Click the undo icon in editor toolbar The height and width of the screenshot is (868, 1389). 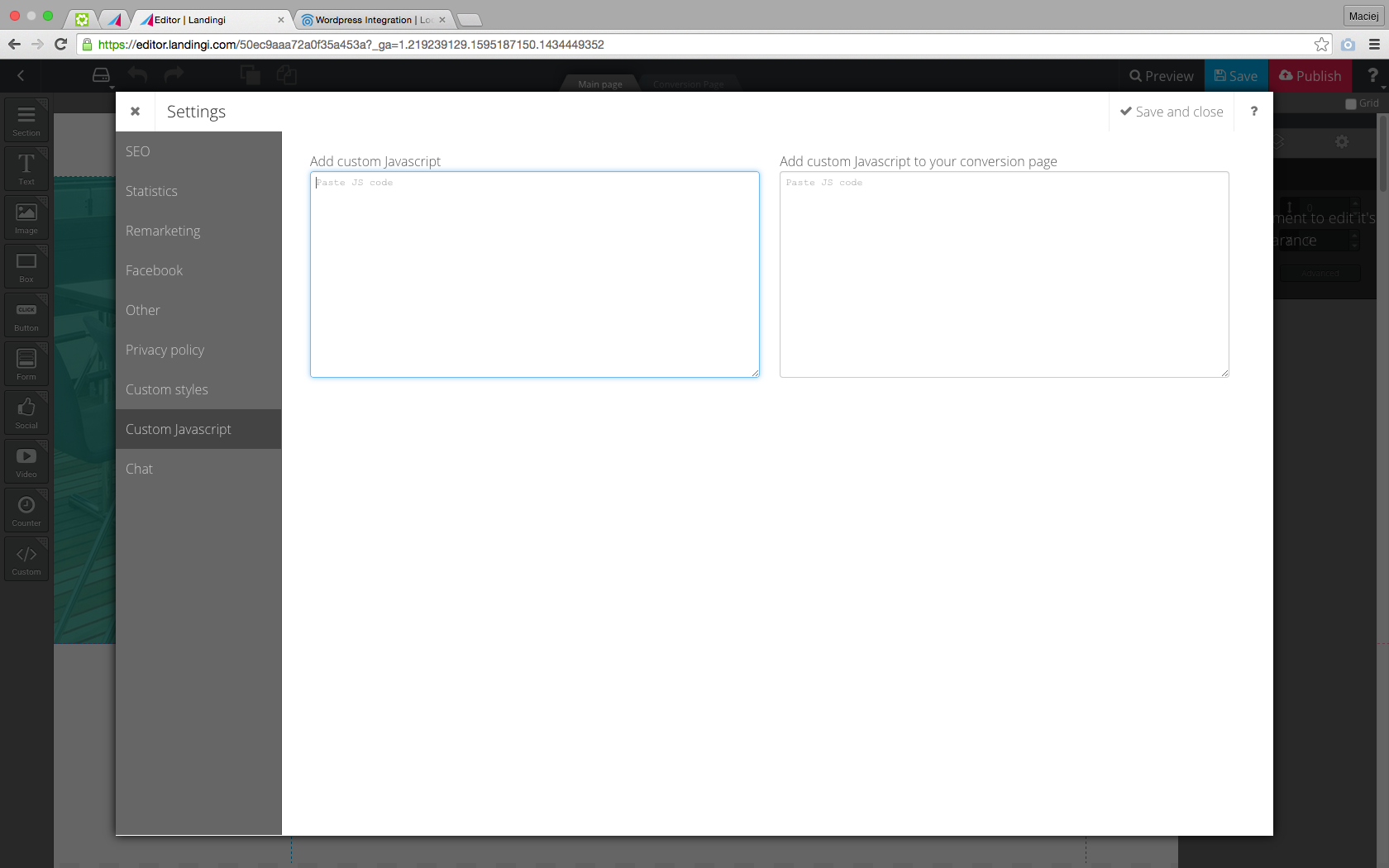pos(138,75)
